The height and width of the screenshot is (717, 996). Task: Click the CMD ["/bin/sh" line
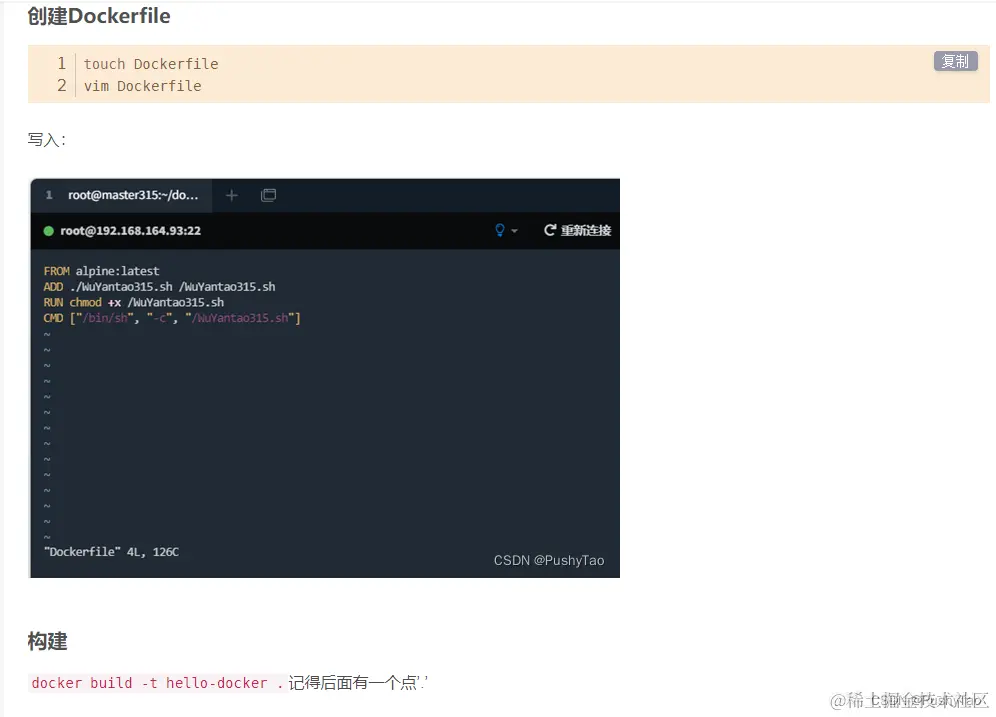point(172,318)
